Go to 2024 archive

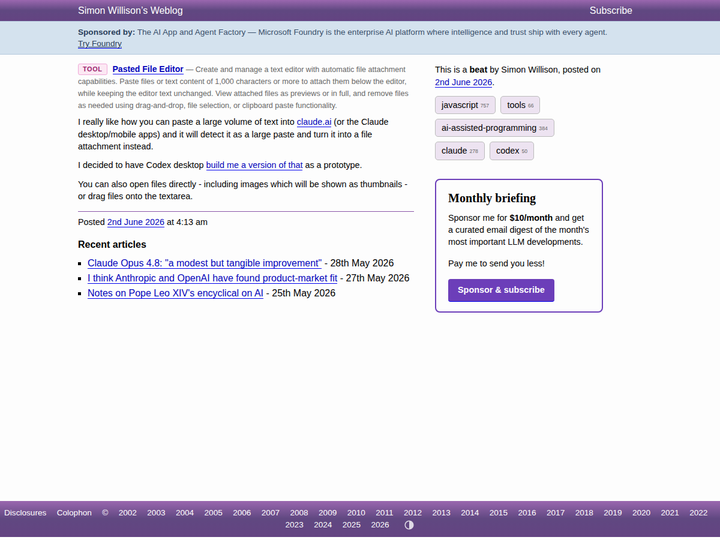[323, 525]
